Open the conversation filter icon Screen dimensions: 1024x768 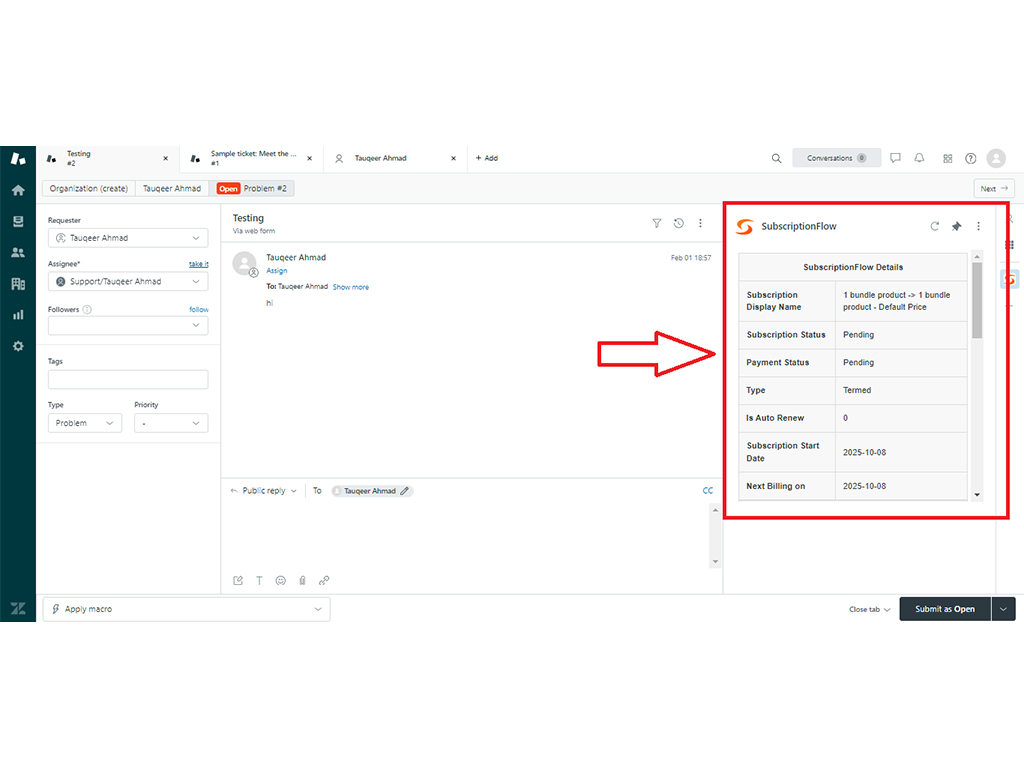point(657,224)
